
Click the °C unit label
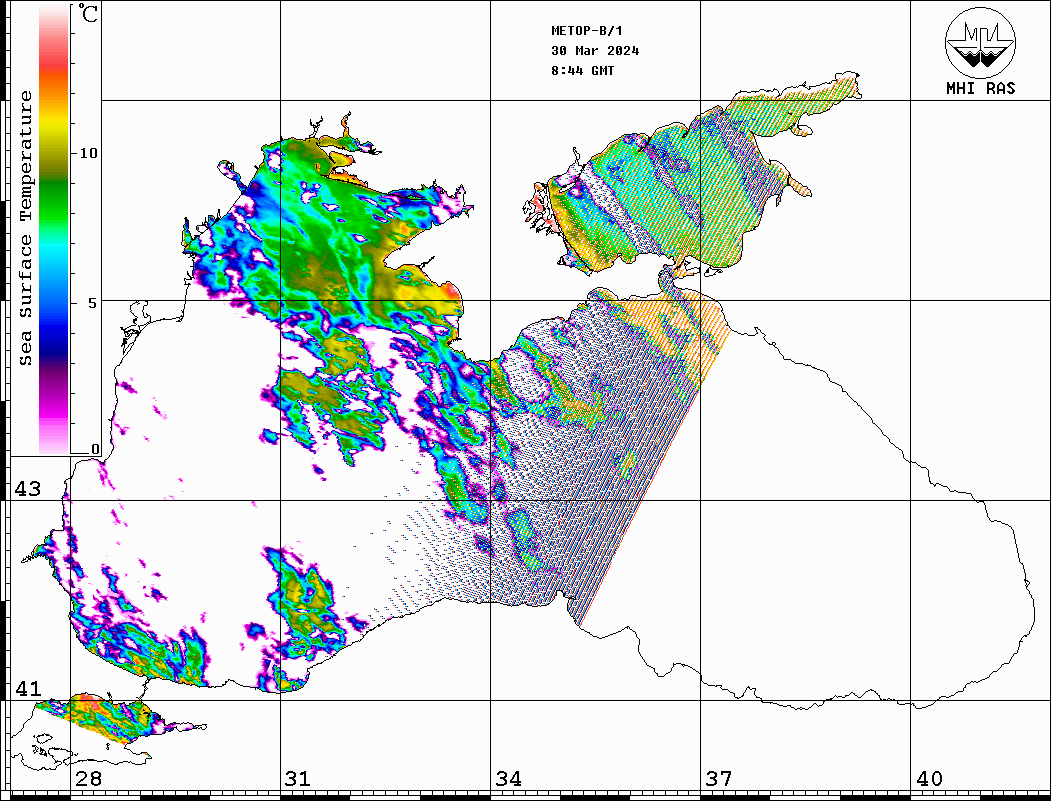[x=88, y=13]
